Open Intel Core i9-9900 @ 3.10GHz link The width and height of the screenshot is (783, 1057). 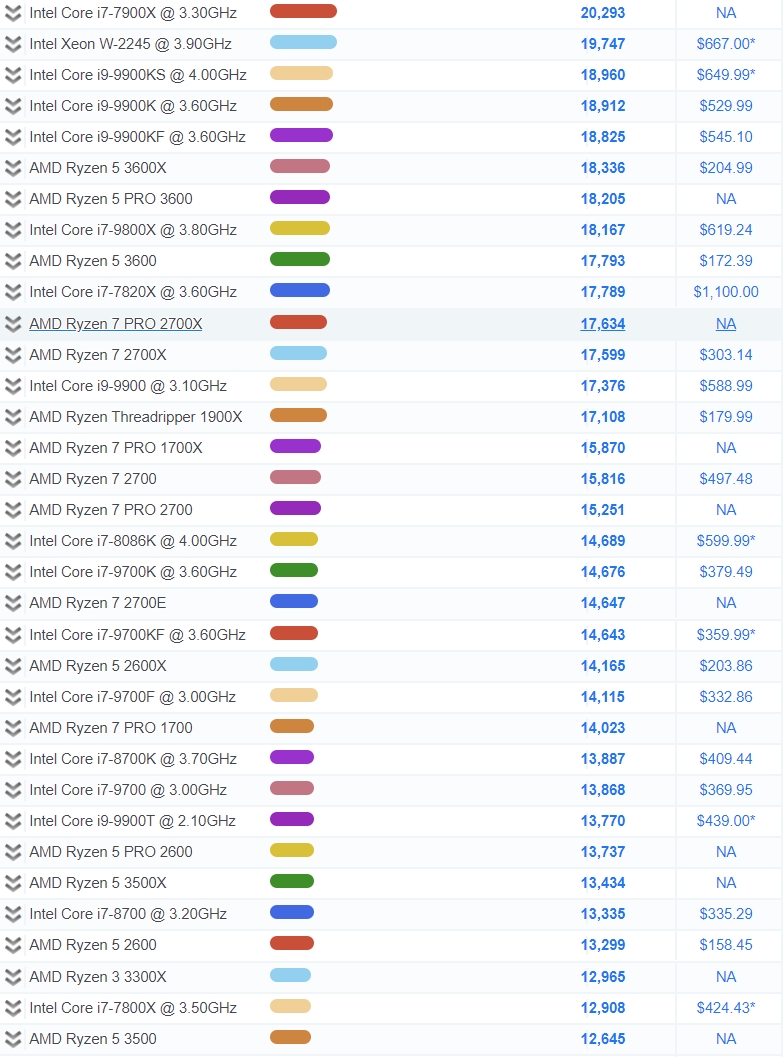[128, 386]
